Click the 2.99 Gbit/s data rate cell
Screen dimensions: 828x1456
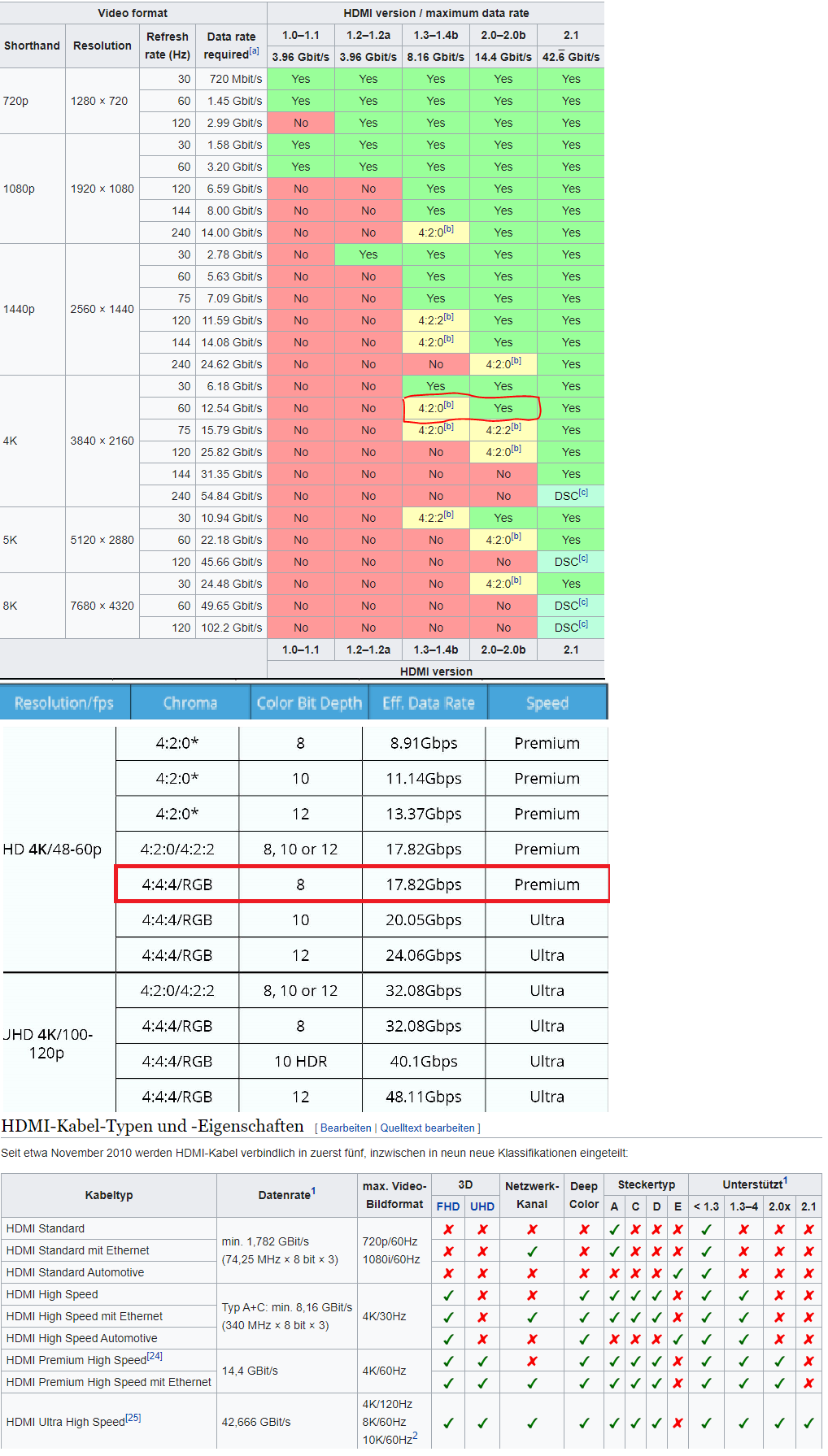pyautogui.click(x=232, y=123)
